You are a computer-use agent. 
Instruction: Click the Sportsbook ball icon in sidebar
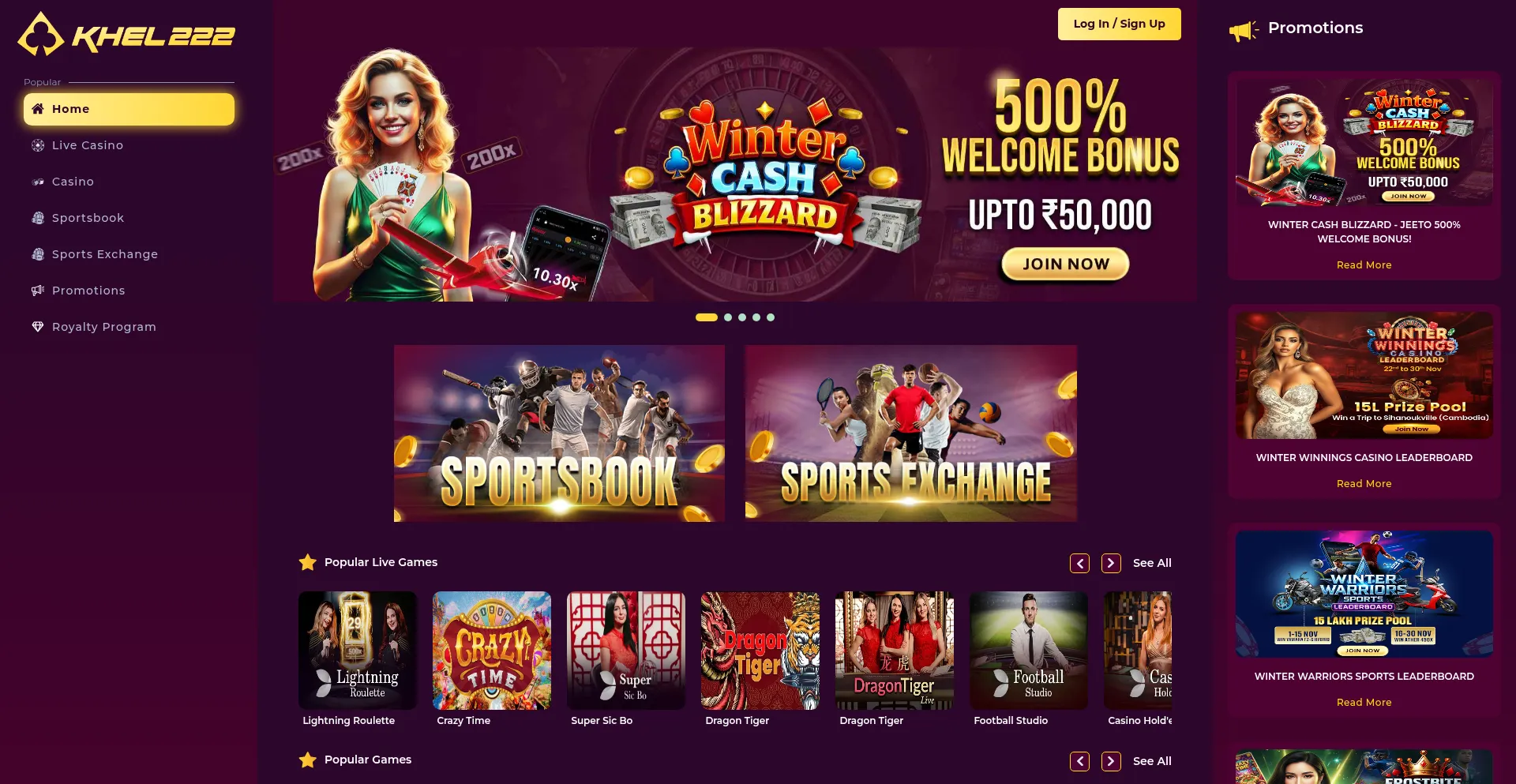point(38,218)
